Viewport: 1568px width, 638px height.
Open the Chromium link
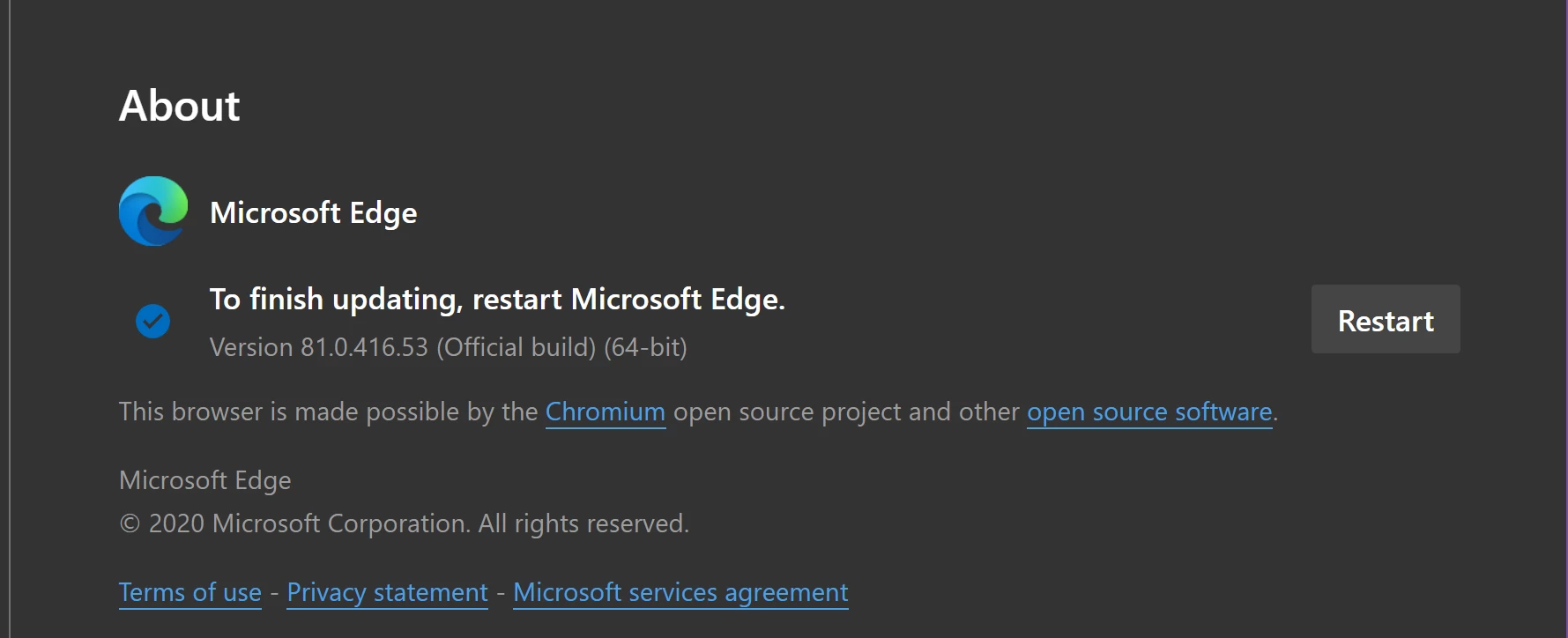point(605,412)
